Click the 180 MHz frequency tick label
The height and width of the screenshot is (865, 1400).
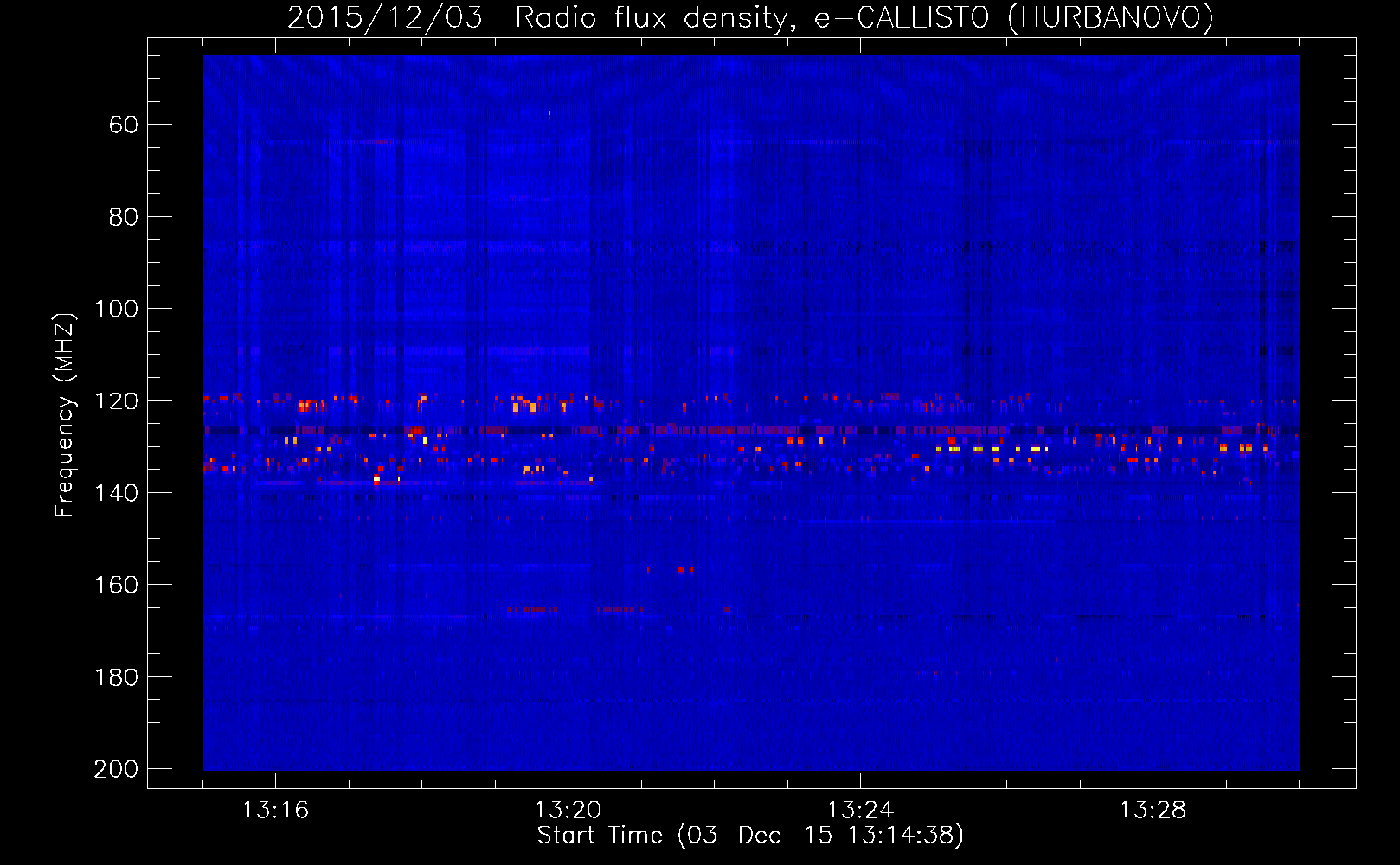pos(116,677)
